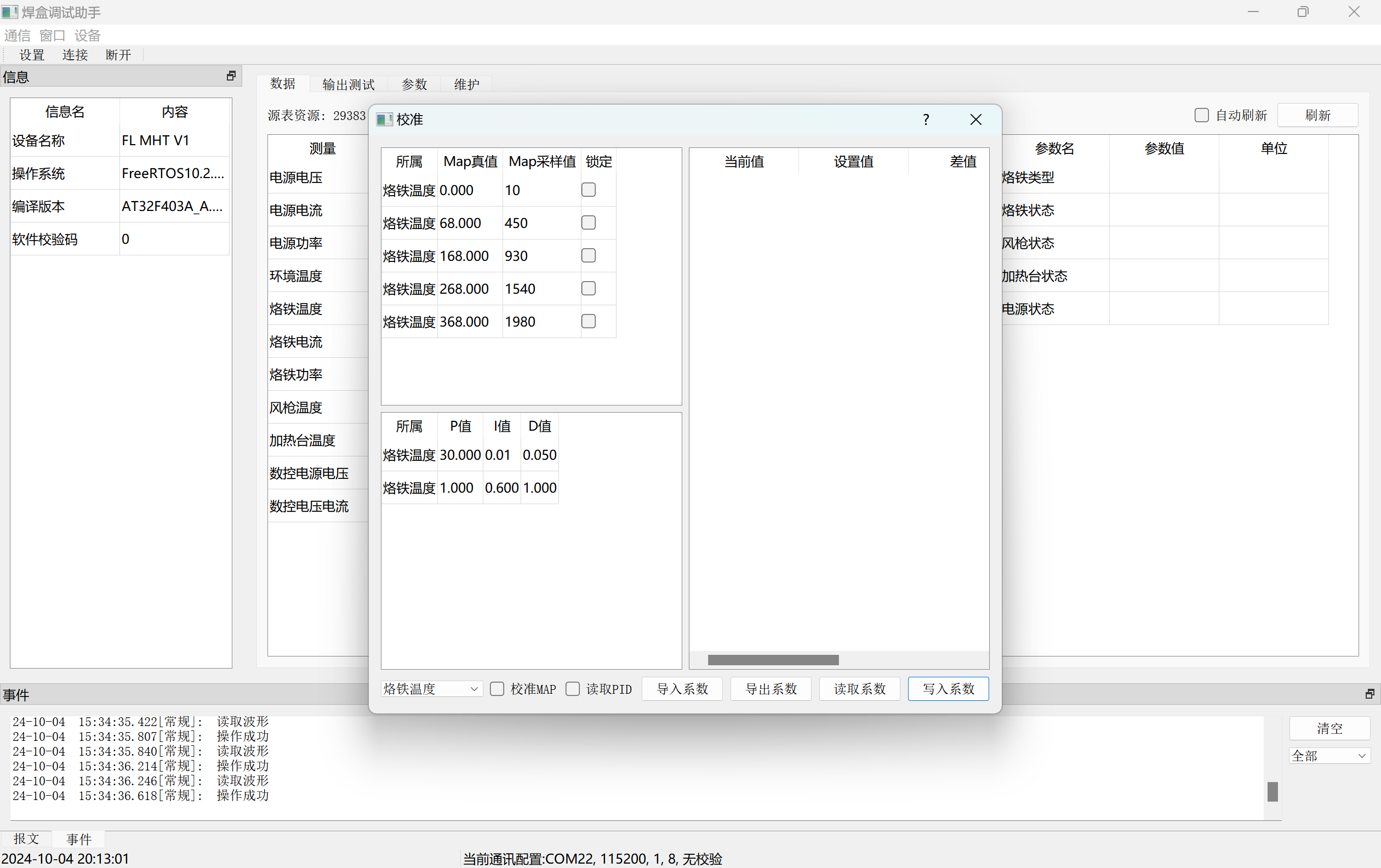Viewport: 1381px width, 868px height.
Task: Switch to the 数据 tab
Action: click(x=283, y=84)
